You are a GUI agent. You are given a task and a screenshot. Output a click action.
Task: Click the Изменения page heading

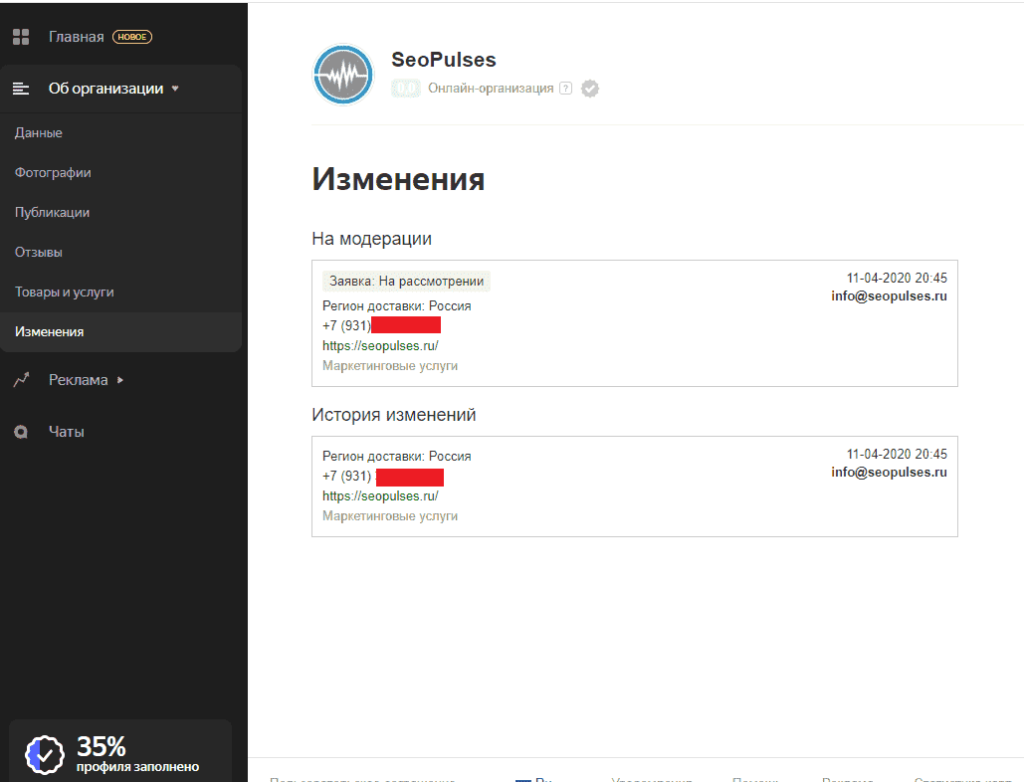click(398, 179)
